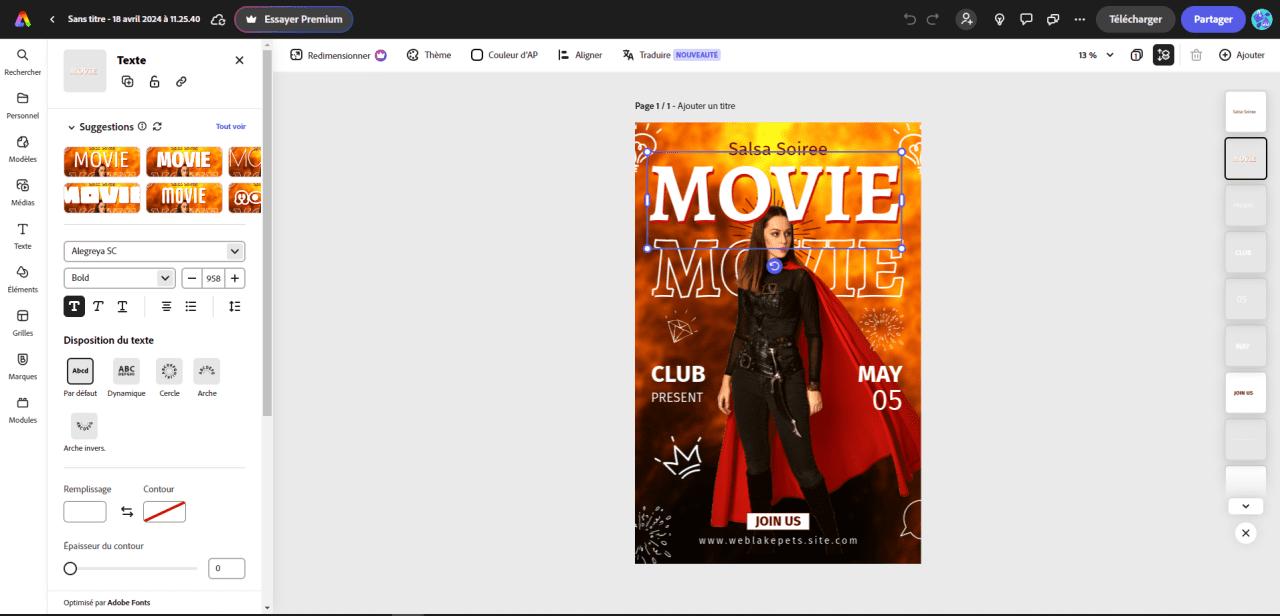1280x616 pixels.
Task: Click the Tout voir link
Action: pyautogui.click(x=231, y=127)
